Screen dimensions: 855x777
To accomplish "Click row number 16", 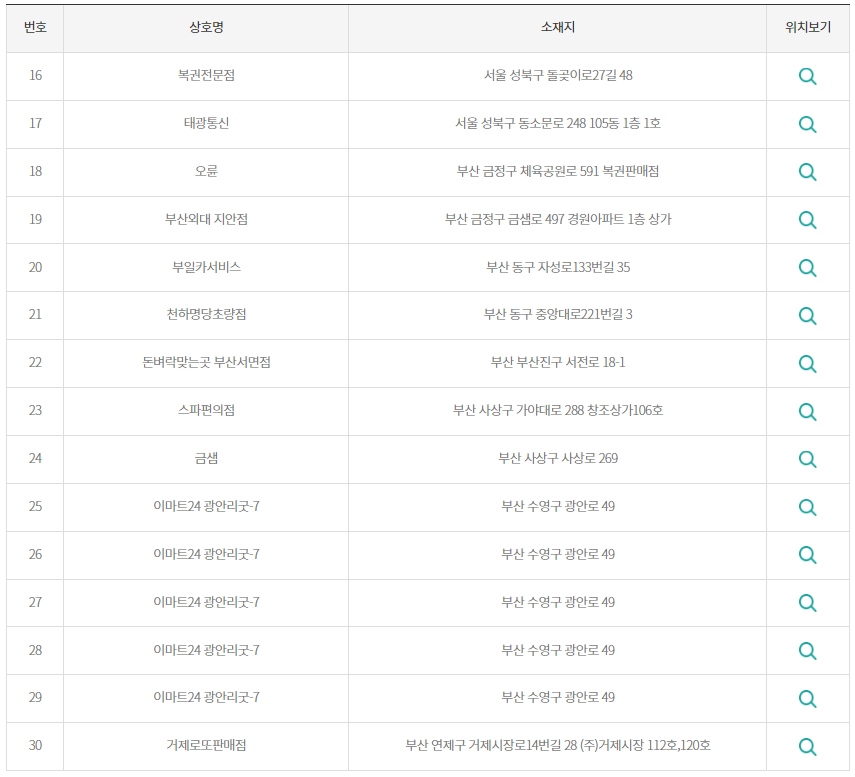I will point(35,75).
